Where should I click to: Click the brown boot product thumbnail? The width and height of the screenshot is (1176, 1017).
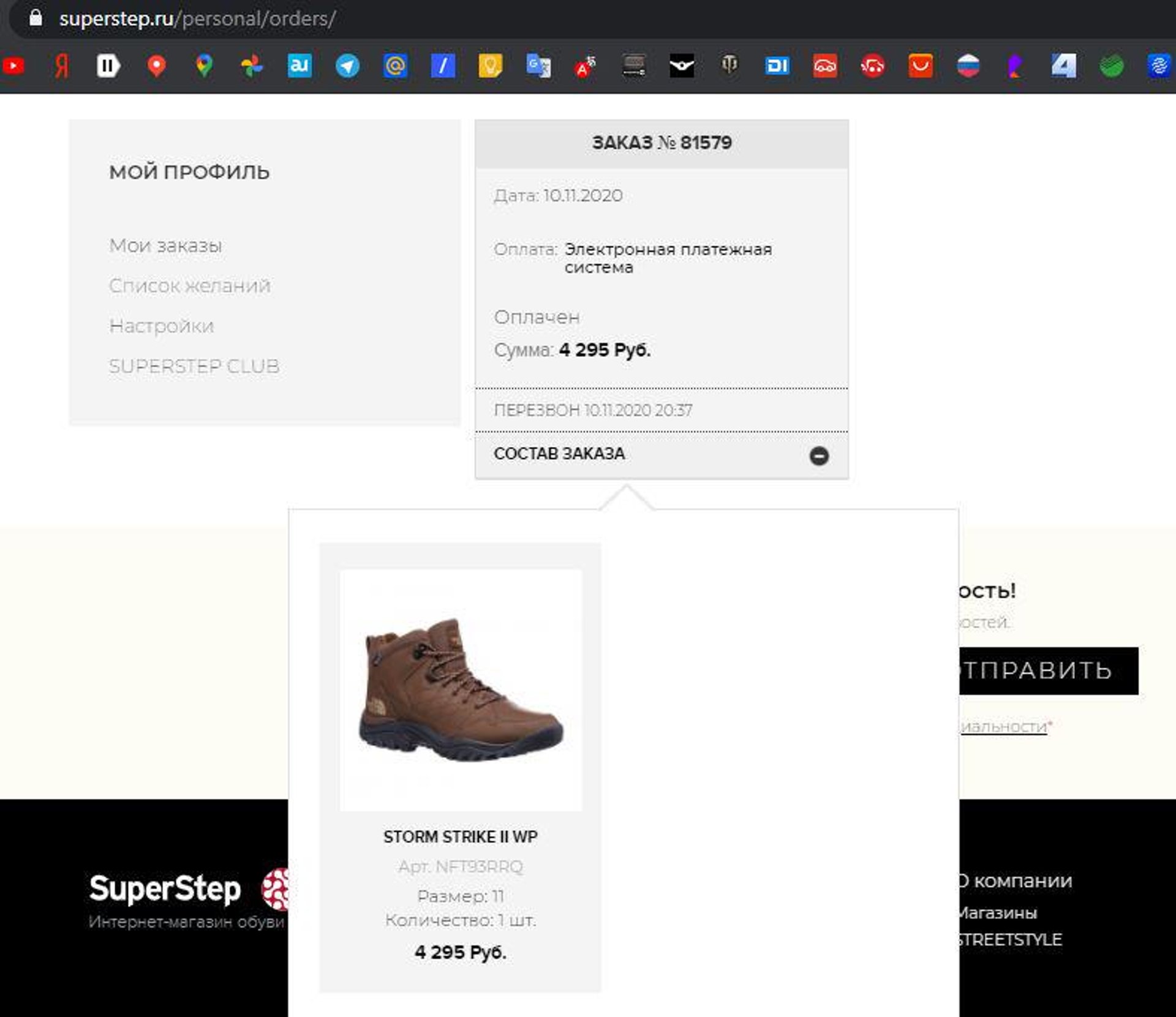461,690
